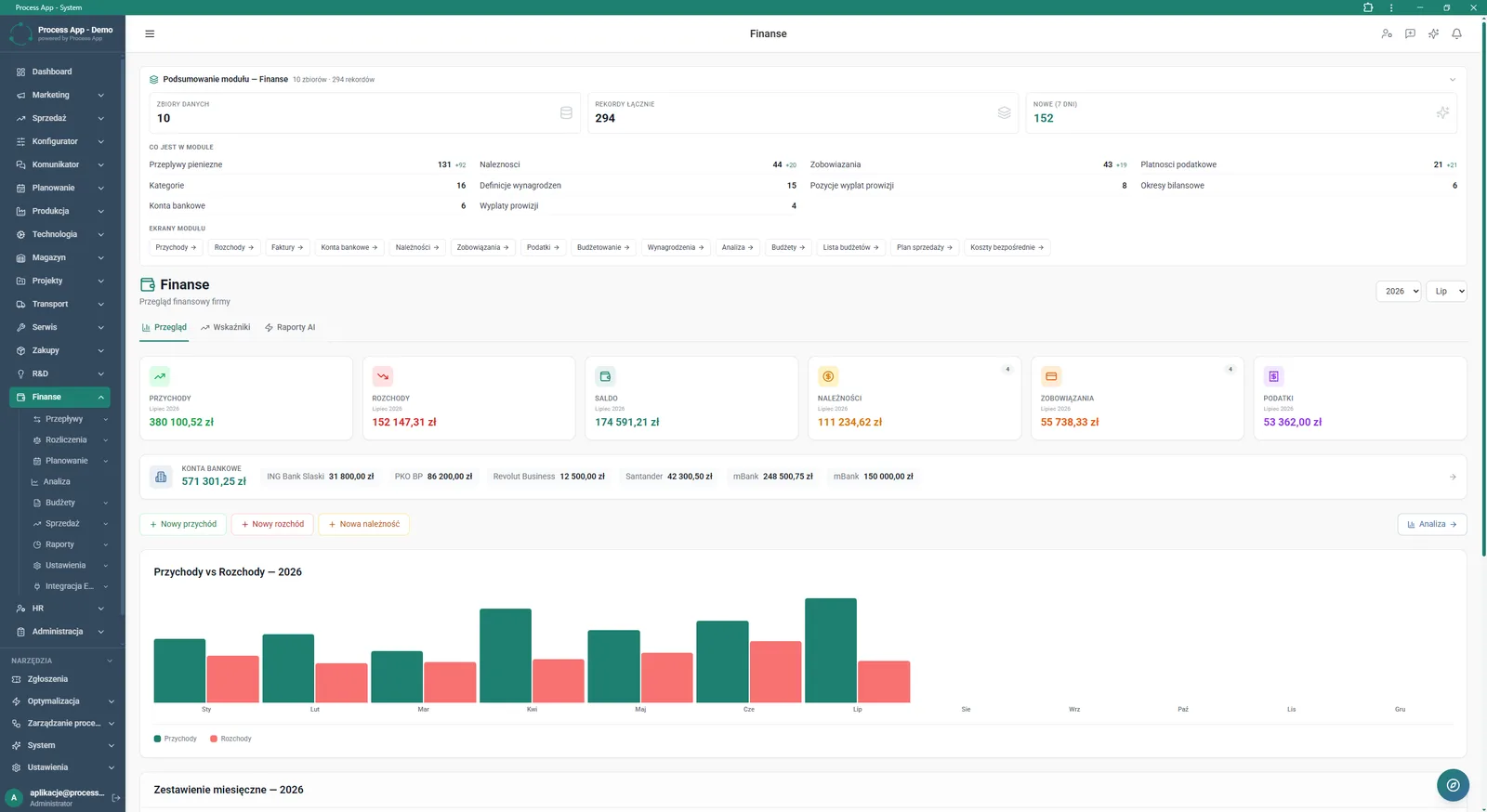Click the Przychody trend-up card icon
Viewport: 1487px width, 812px height.
[160, 376]
